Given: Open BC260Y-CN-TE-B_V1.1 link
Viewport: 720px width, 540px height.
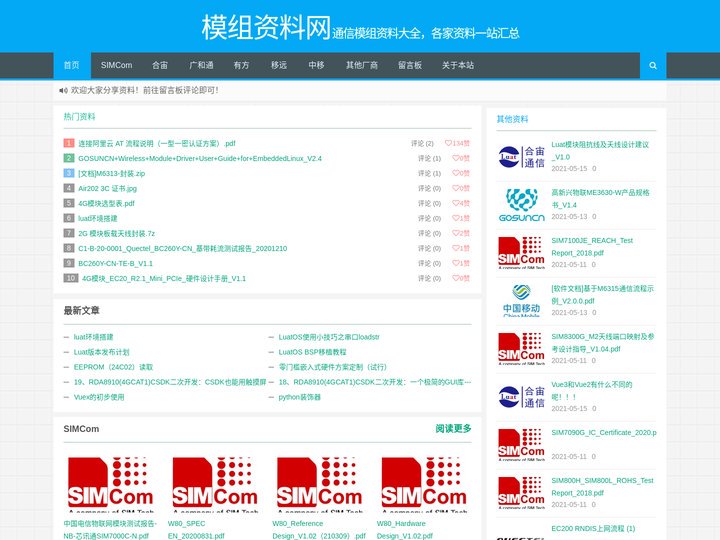Looking at the screenshot, I should 115,264.
